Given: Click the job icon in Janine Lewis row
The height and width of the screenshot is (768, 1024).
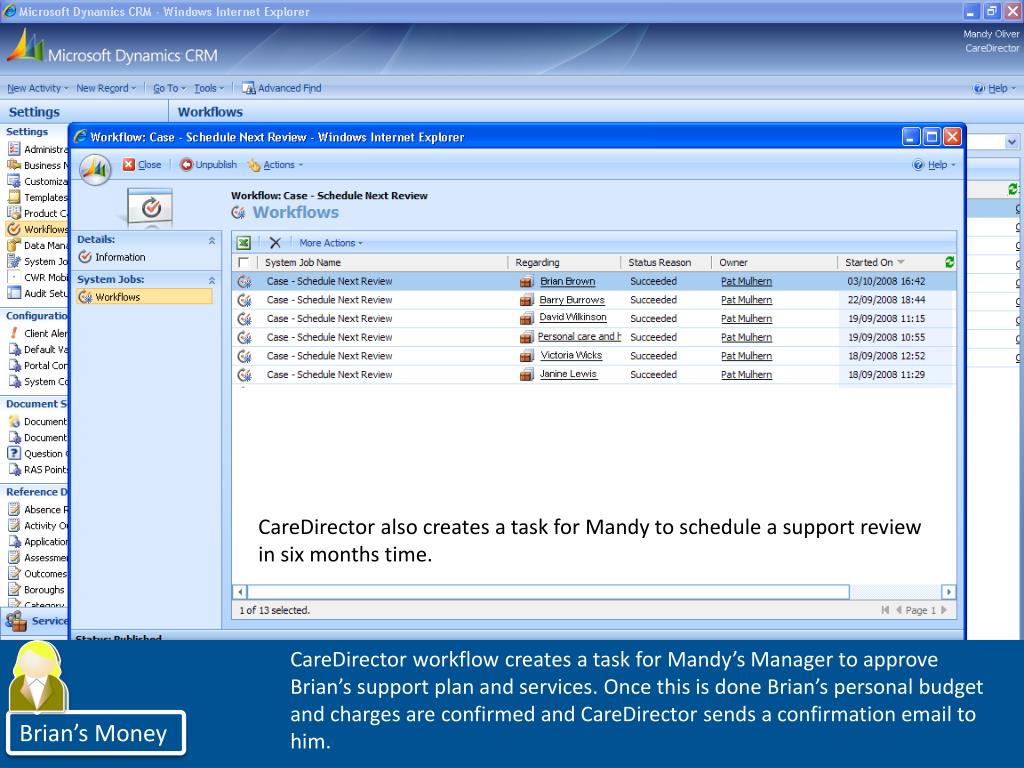Looking at the screenshot, I should point(244,375).
